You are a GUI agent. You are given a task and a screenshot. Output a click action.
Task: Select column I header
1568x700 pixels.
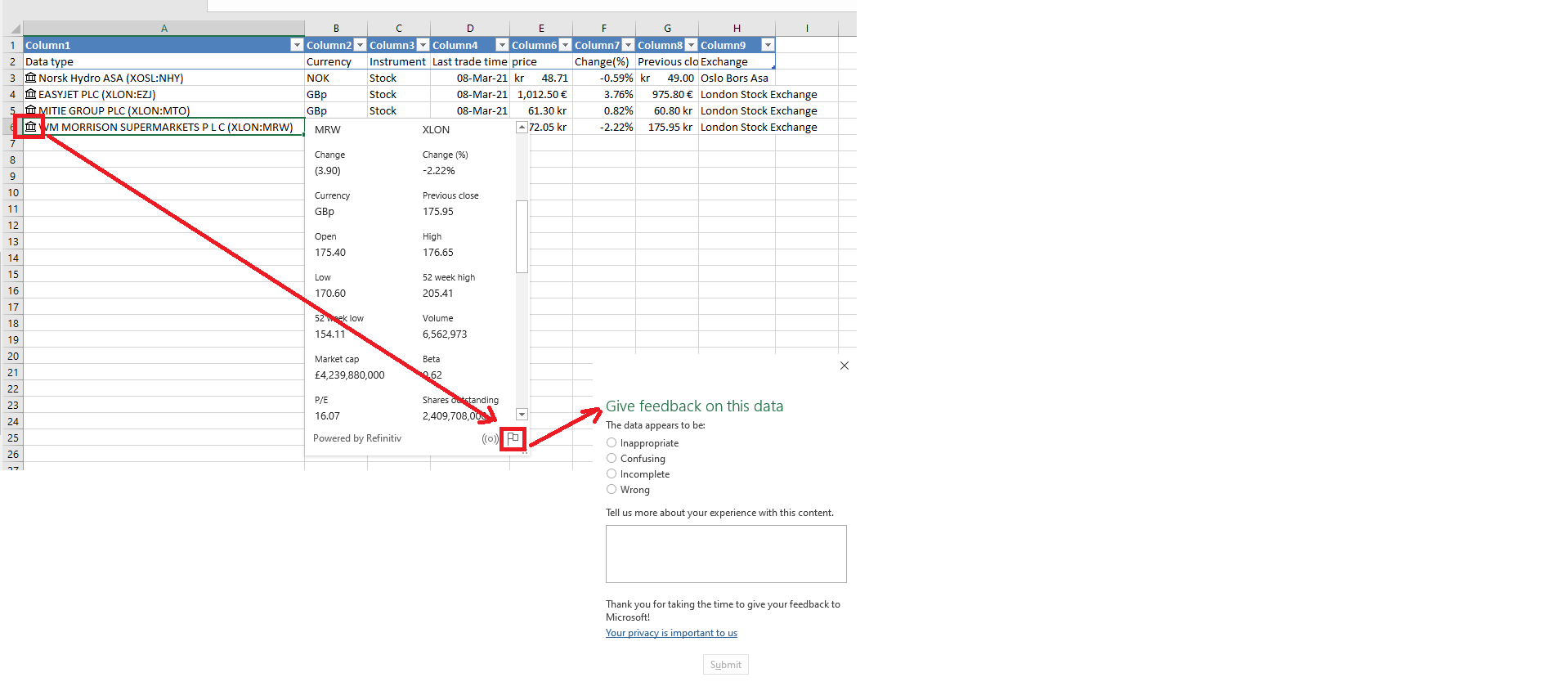click(807, 29)
